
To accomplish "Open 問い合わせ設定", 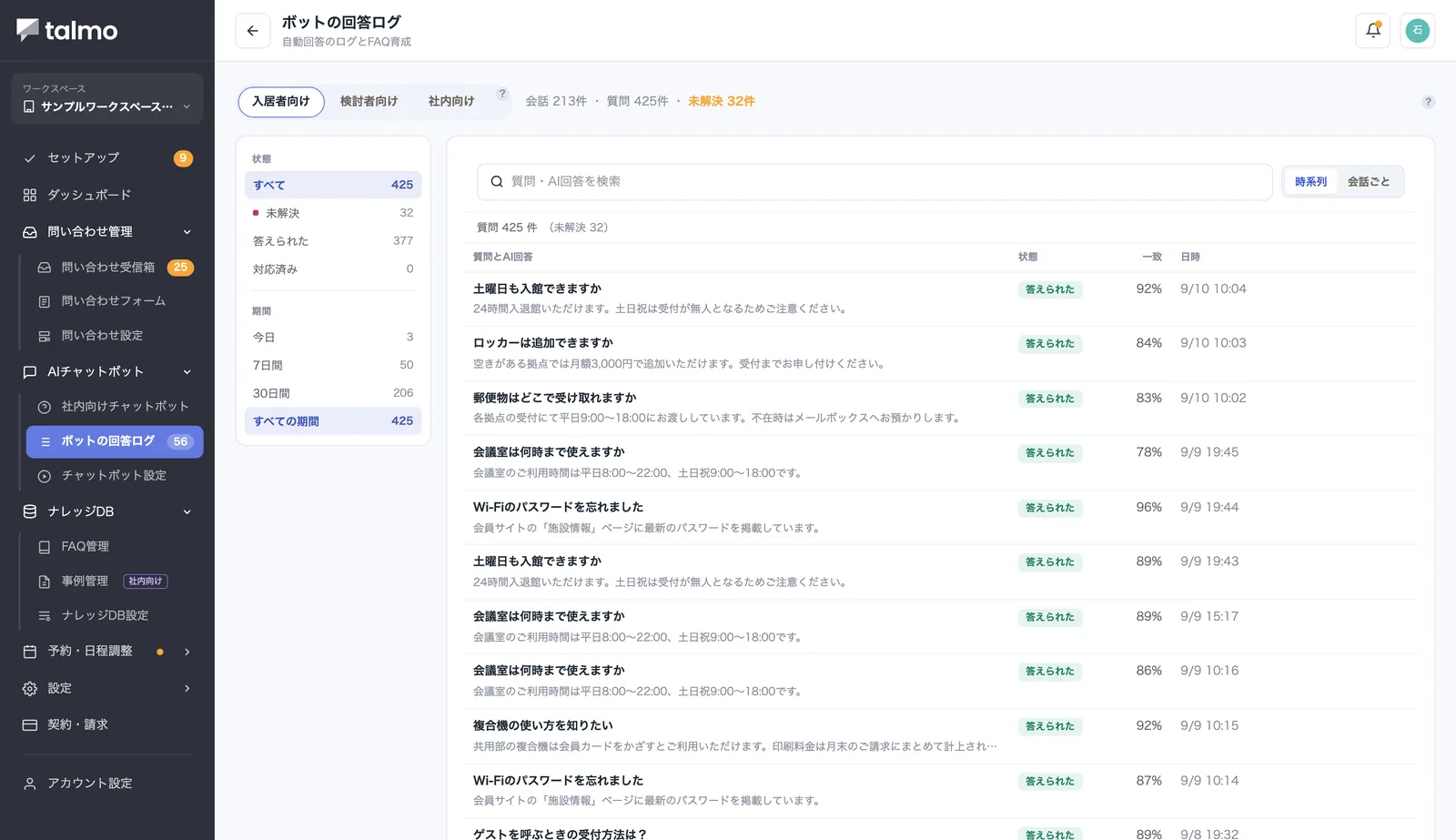I will click(115, 336).
